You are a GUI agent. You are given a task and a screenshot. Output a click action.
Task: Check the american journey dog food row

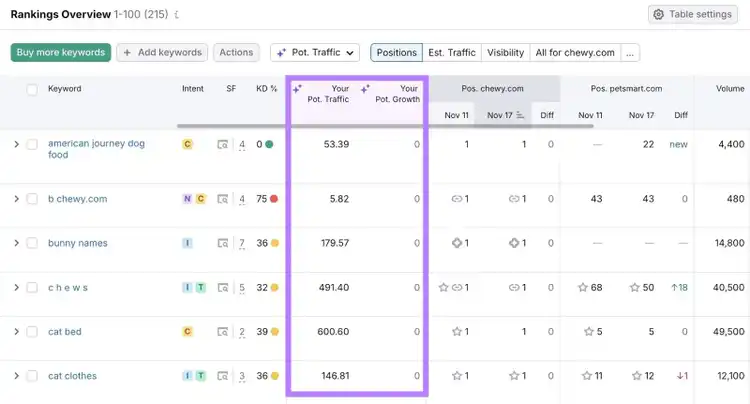[x=32, y=144]
